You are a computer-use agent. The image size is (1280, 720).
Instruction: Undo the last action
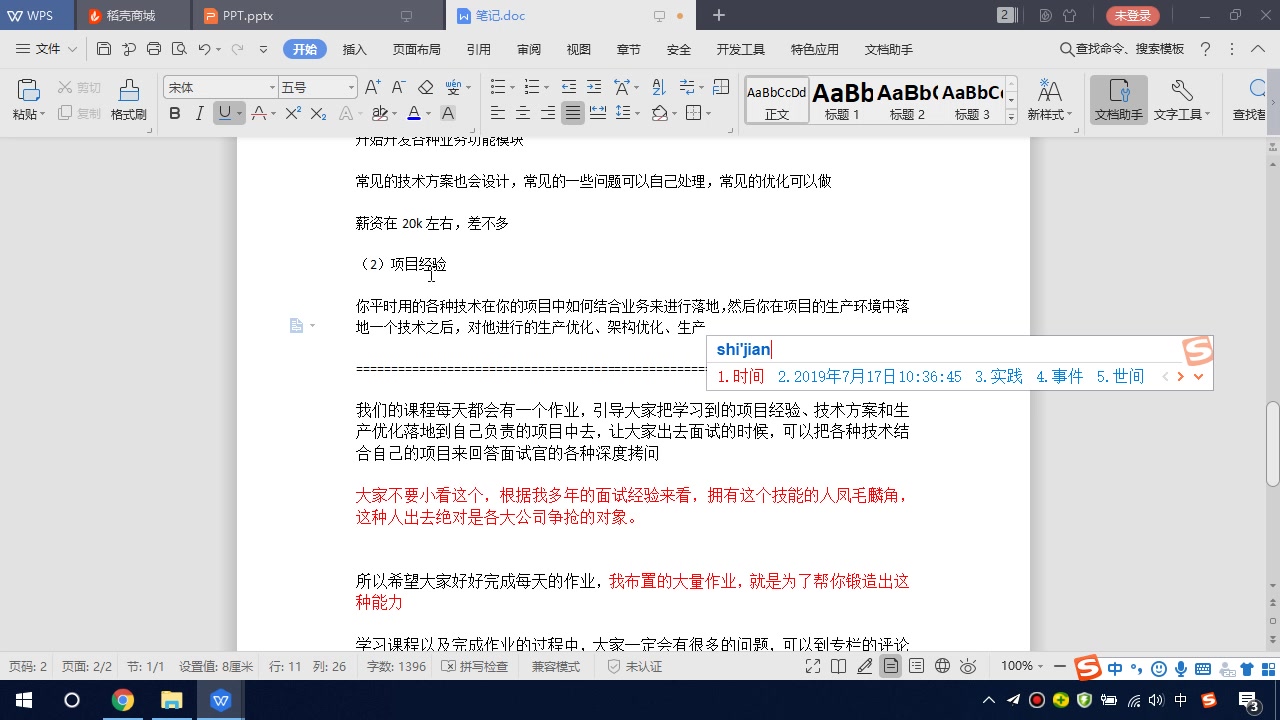pos(204,49)
